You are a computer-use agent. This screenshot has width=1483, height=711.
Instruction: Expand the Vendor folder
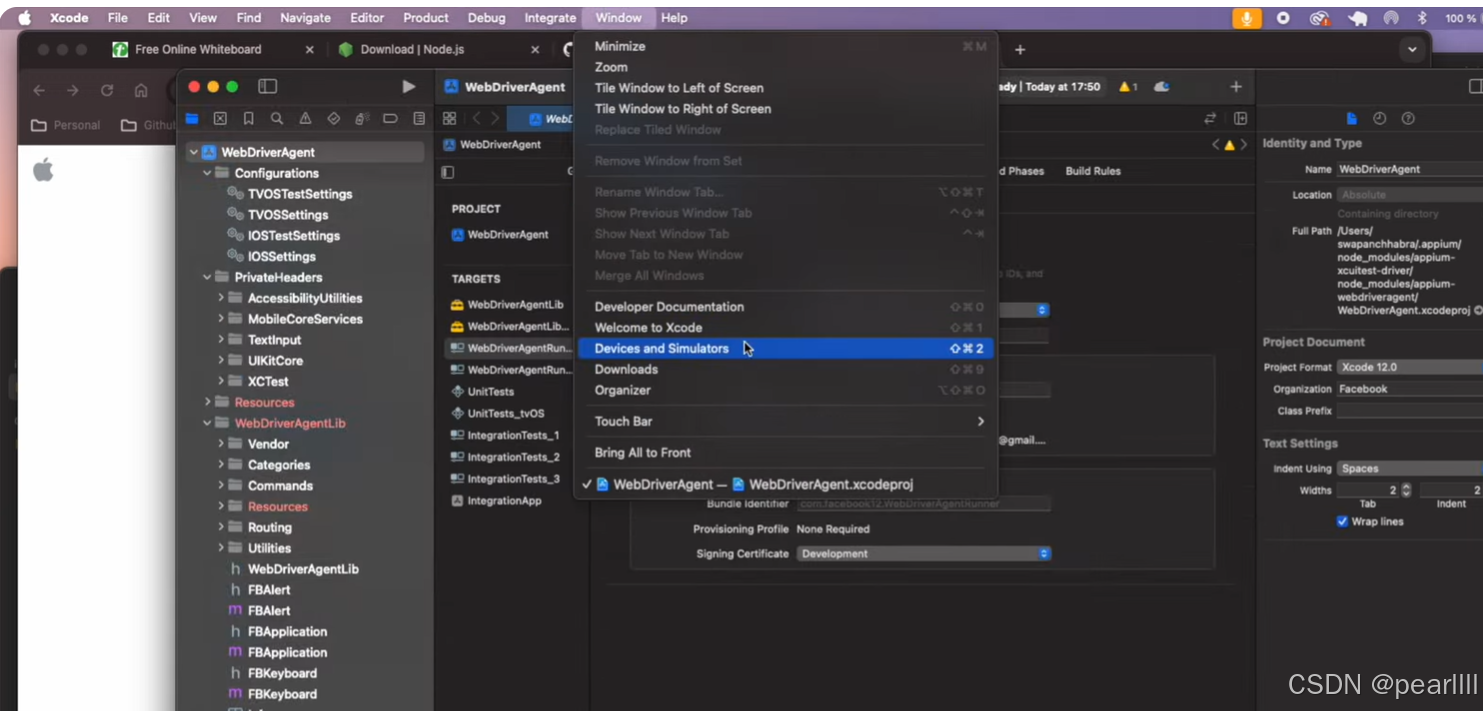point(221,444)
